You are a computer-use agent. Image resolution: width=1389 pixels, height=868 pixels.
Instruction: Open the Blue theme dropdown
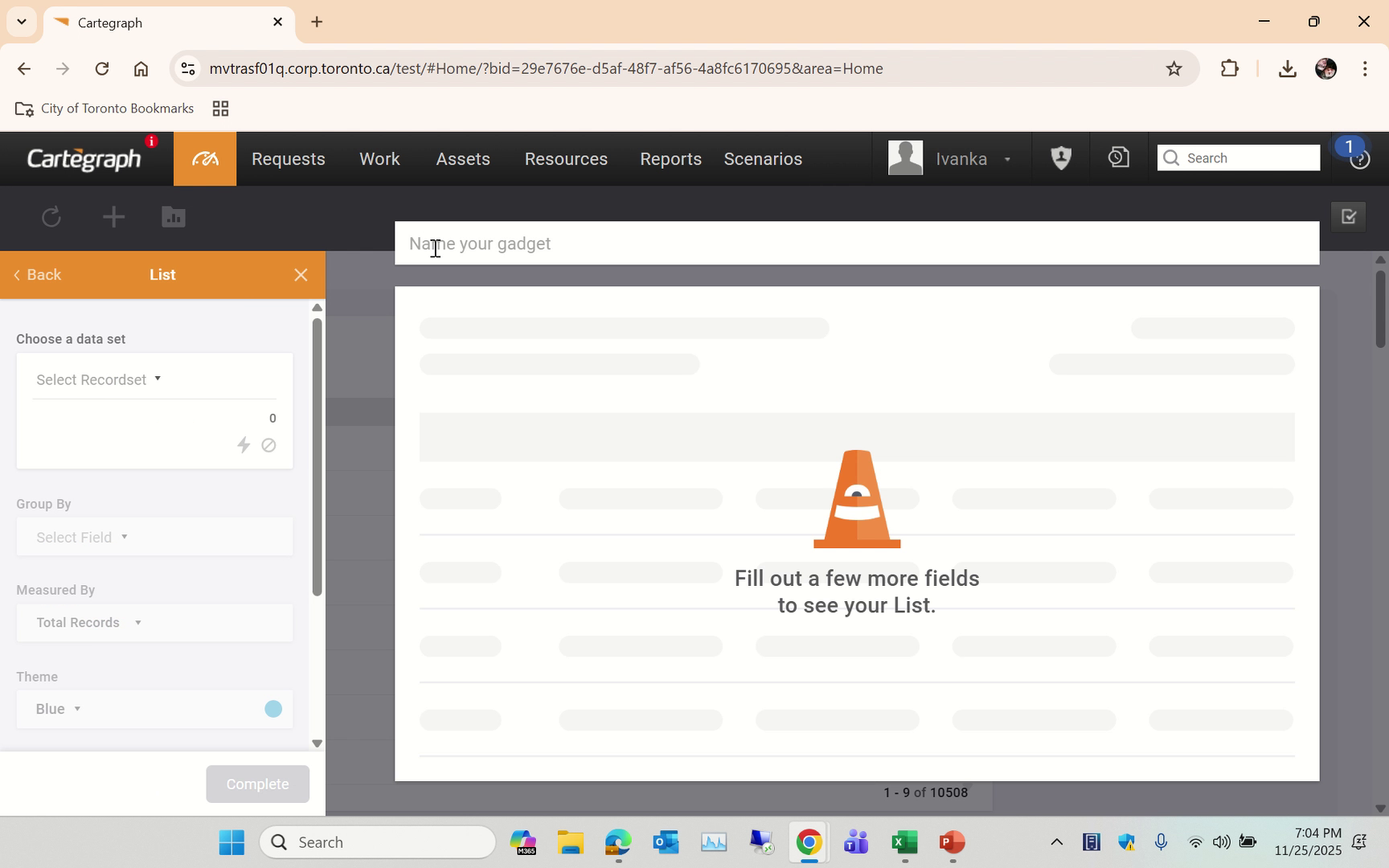point(56,709)
